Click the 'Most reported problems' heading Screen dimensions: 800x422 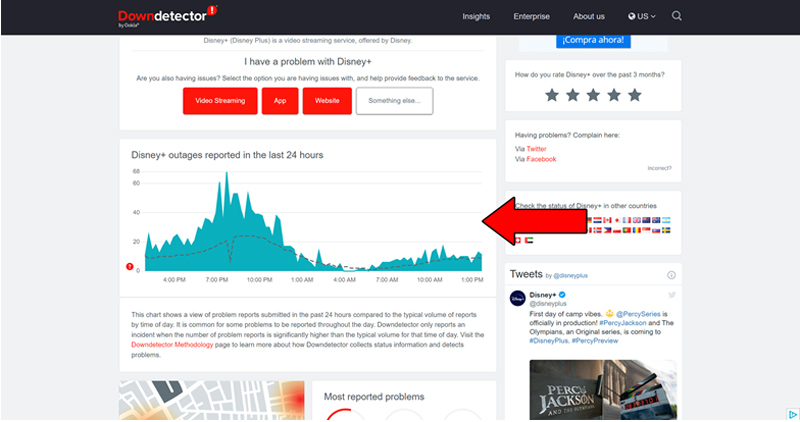point(374,397)
